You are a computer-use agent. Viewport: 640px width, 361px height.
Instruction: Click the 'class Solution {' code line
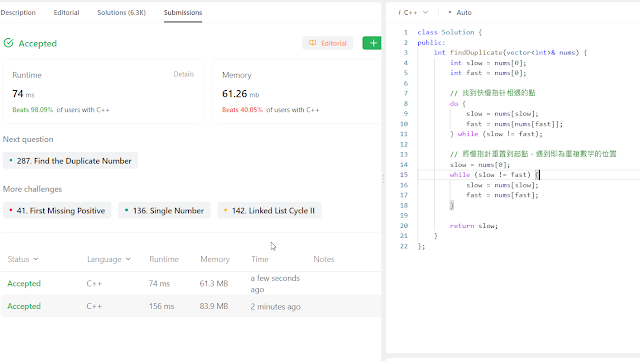point(449,32)
